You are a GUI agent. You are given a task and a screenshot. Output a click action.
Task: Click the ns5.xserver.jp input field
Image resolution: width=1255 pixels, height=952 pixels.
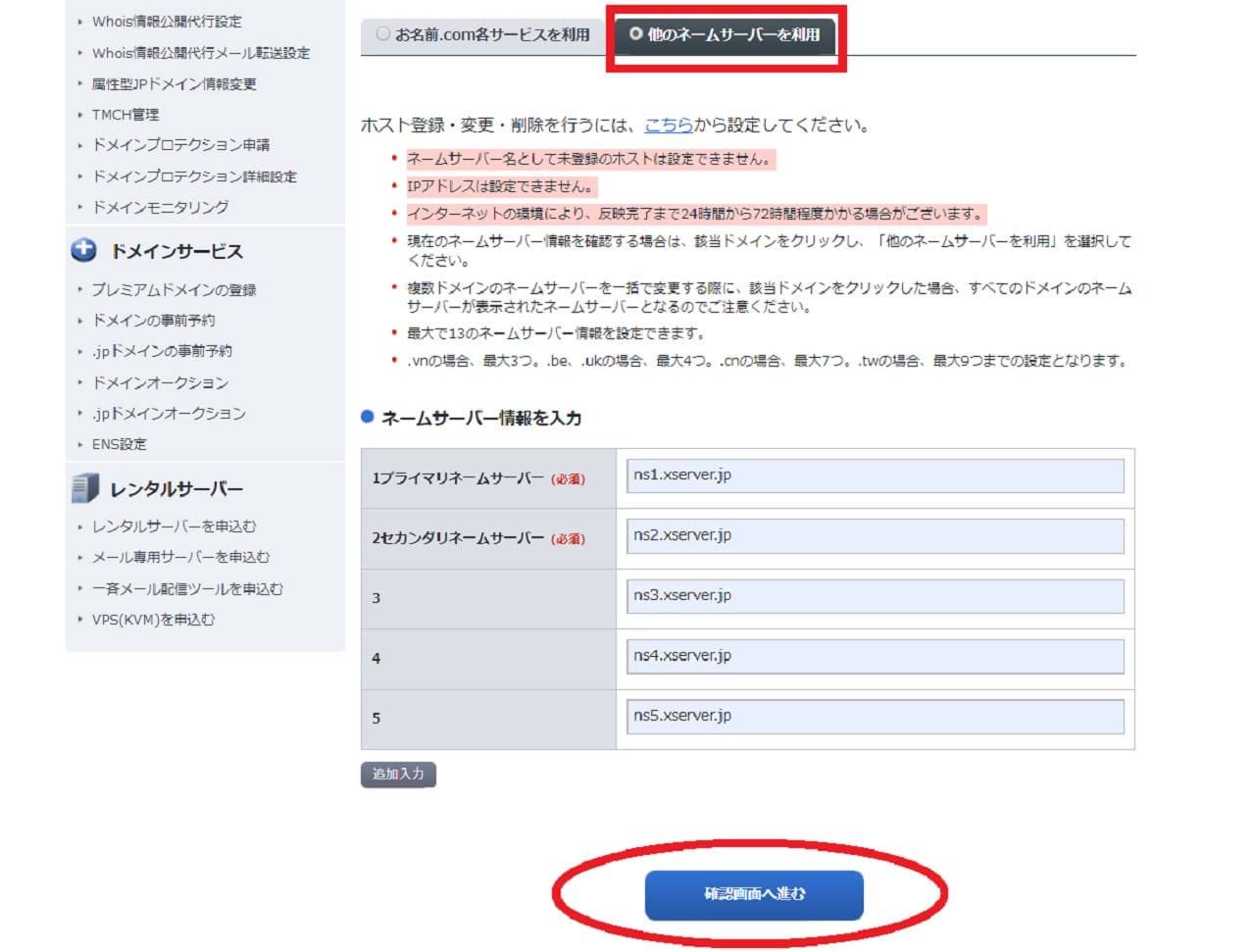point(875,717)
